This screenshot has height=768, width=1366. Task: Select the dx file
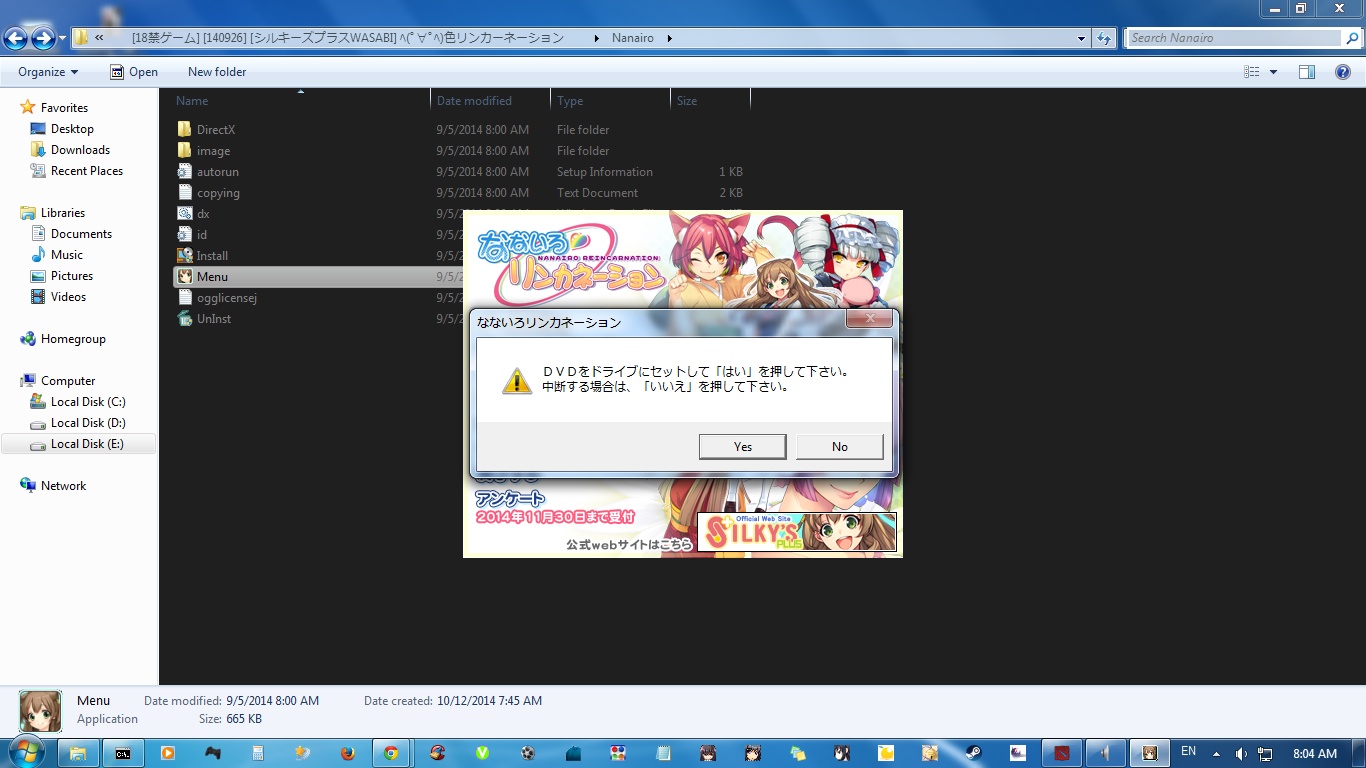pos(203,214)
